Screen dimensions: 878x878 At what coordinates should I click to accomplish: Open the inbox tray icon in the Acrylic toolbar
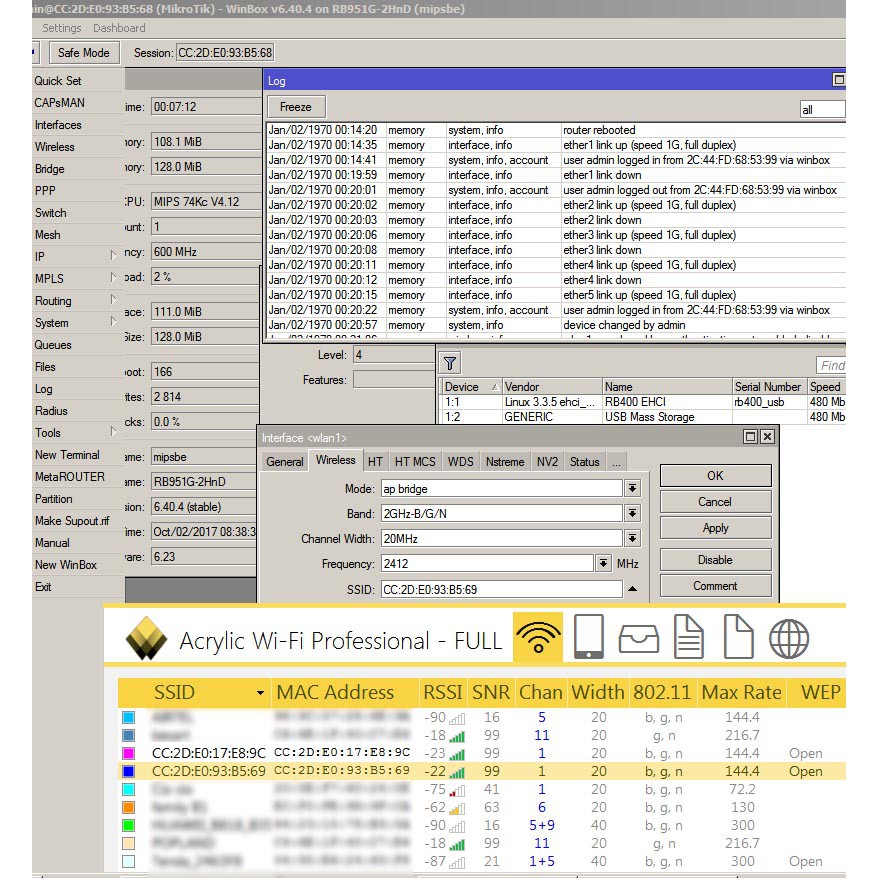pos(638,637)
